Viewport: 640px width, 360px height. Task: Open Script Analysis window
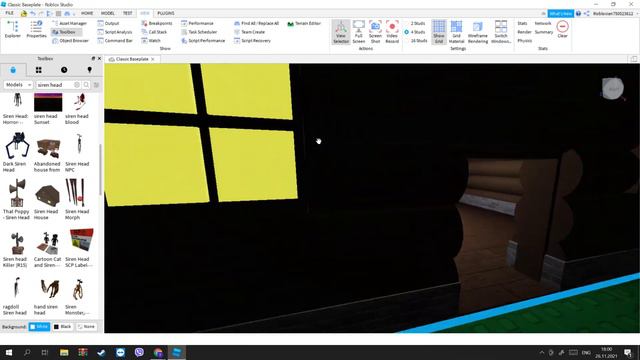pyautogui.click(x=115, y=32)
